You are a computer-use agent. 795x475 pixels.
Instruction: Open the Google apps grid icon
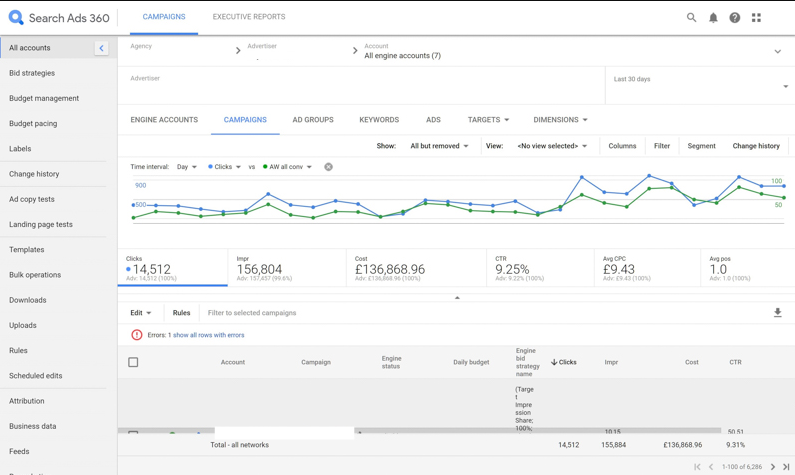(x=756, y=18)
